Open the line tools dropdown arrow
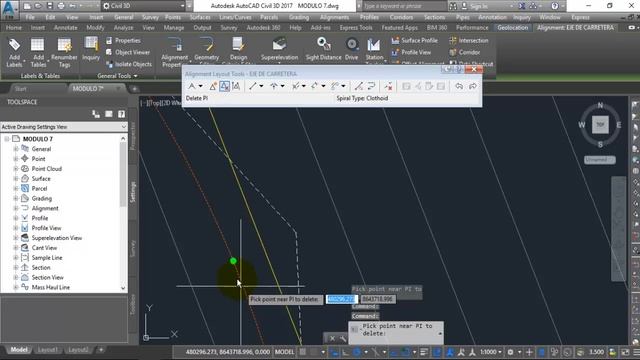 click(x=261, y=86)
